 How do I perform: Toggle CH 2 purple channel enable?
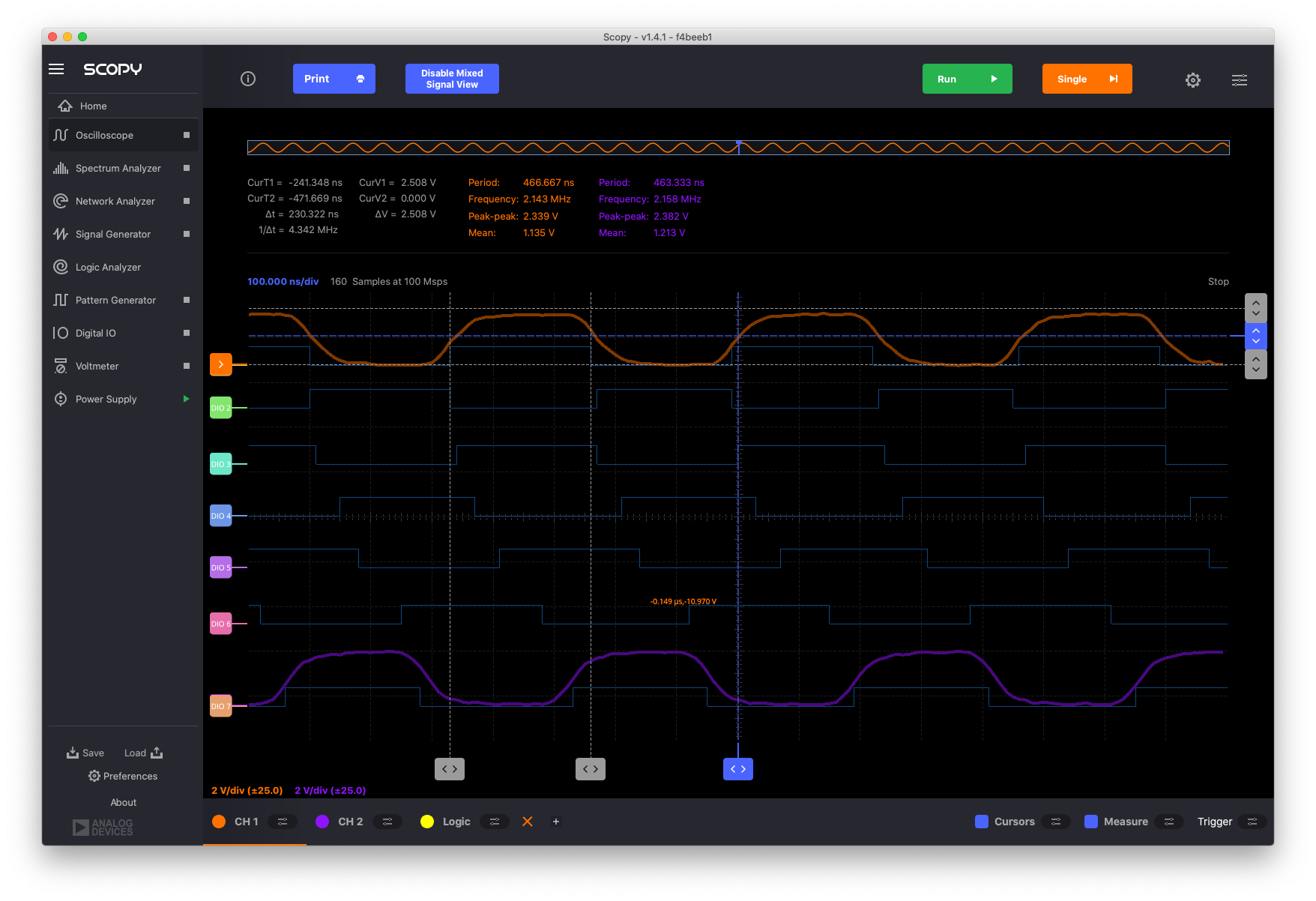point(322,822)
